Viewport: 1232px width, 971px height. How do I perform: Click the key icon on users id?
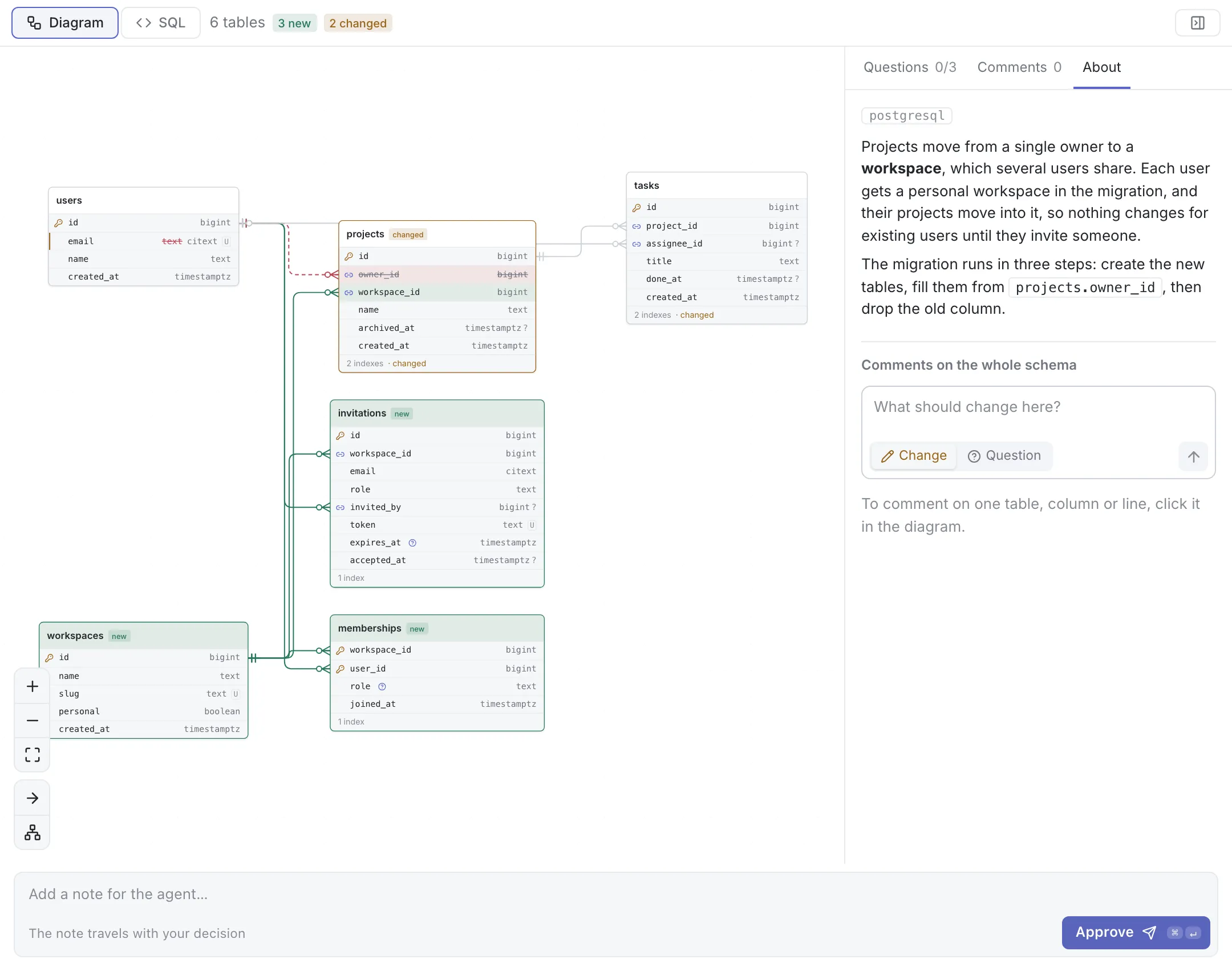coord(58,223)
